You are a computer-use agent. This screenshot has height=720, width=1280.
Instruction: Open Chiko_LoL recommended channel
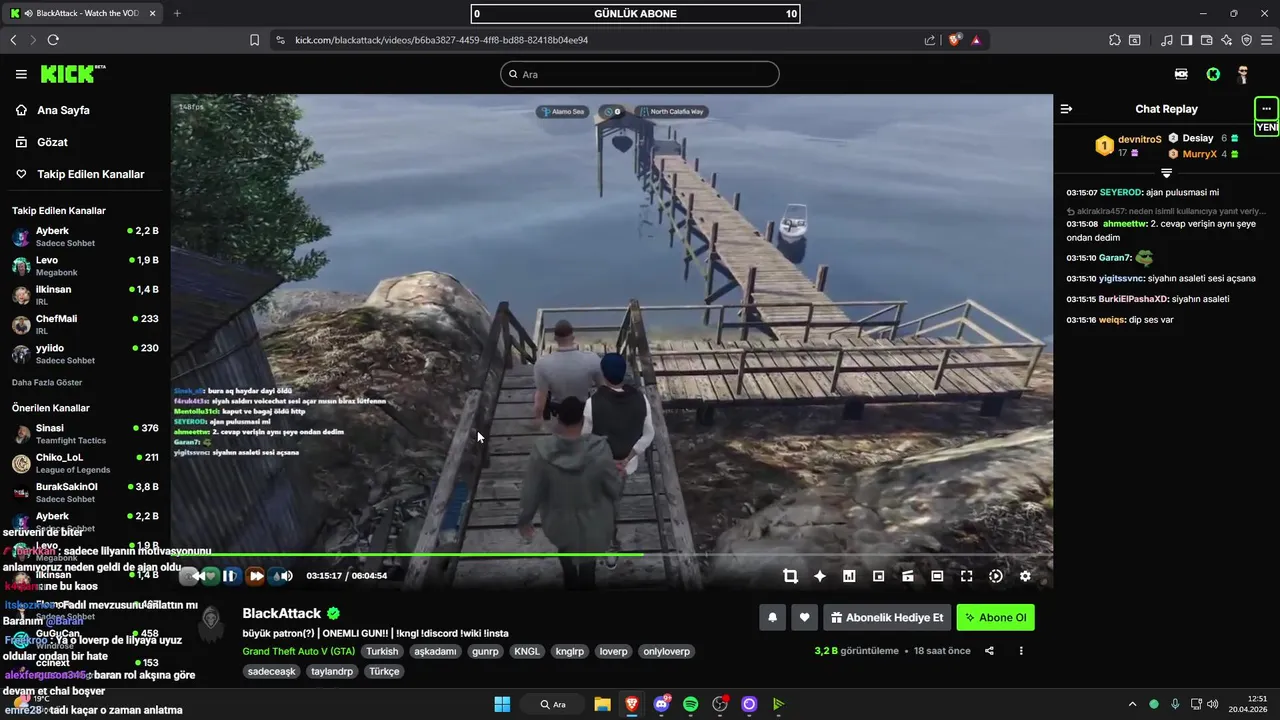tap(85, 463)
